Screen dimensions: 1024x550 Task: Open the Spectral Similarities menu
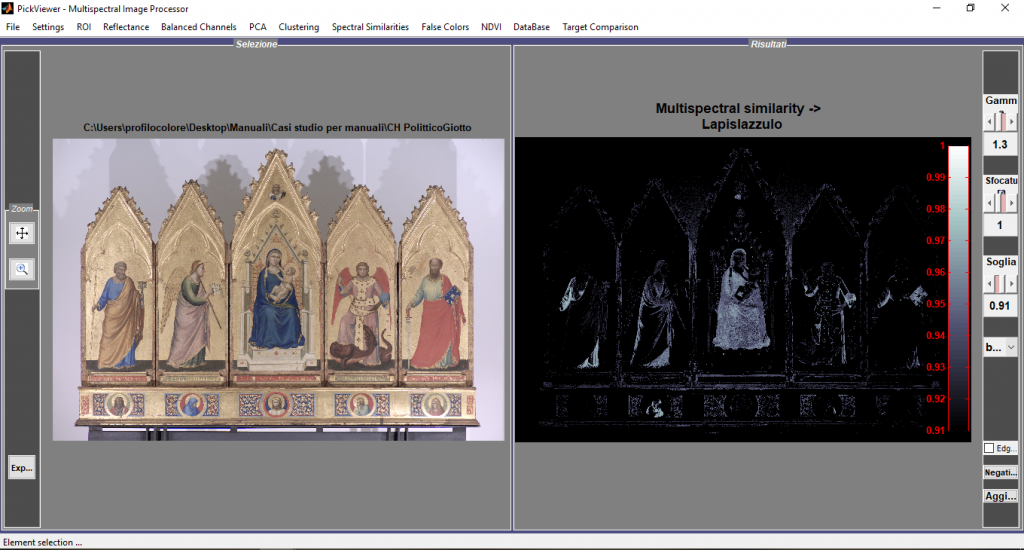point(370,27)
